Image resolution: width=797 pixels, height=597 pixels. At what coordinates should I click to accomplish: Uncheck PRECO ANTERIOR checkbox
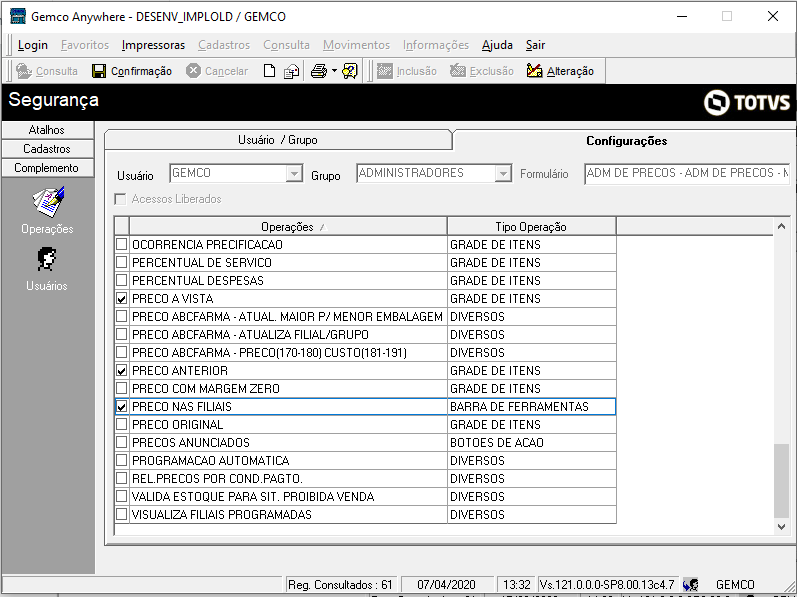(x=121, y=370)
